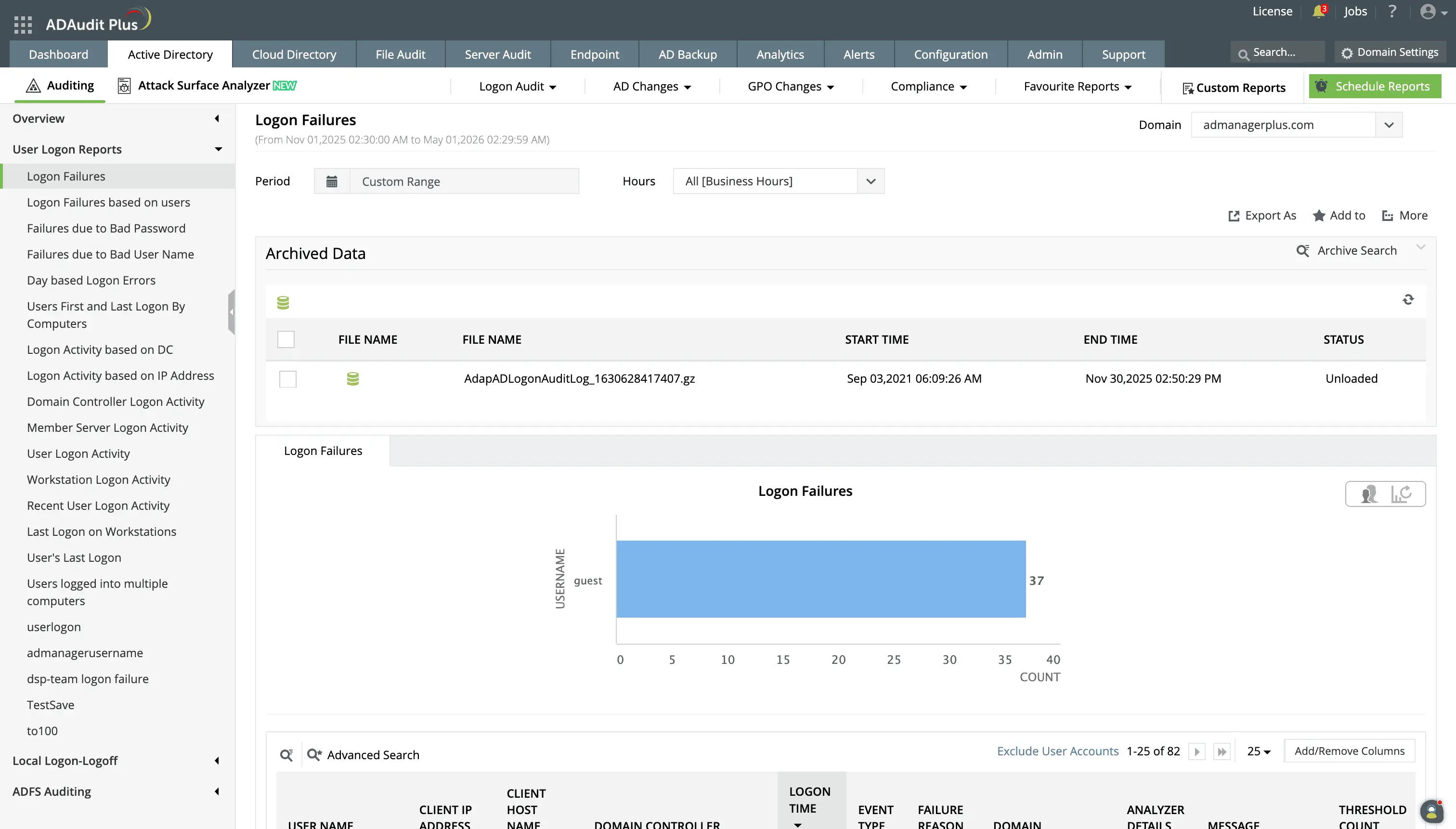Open the dsp-team logon failure report
The height and width of the screenshot is (829, 1456).
click(88, 679)
